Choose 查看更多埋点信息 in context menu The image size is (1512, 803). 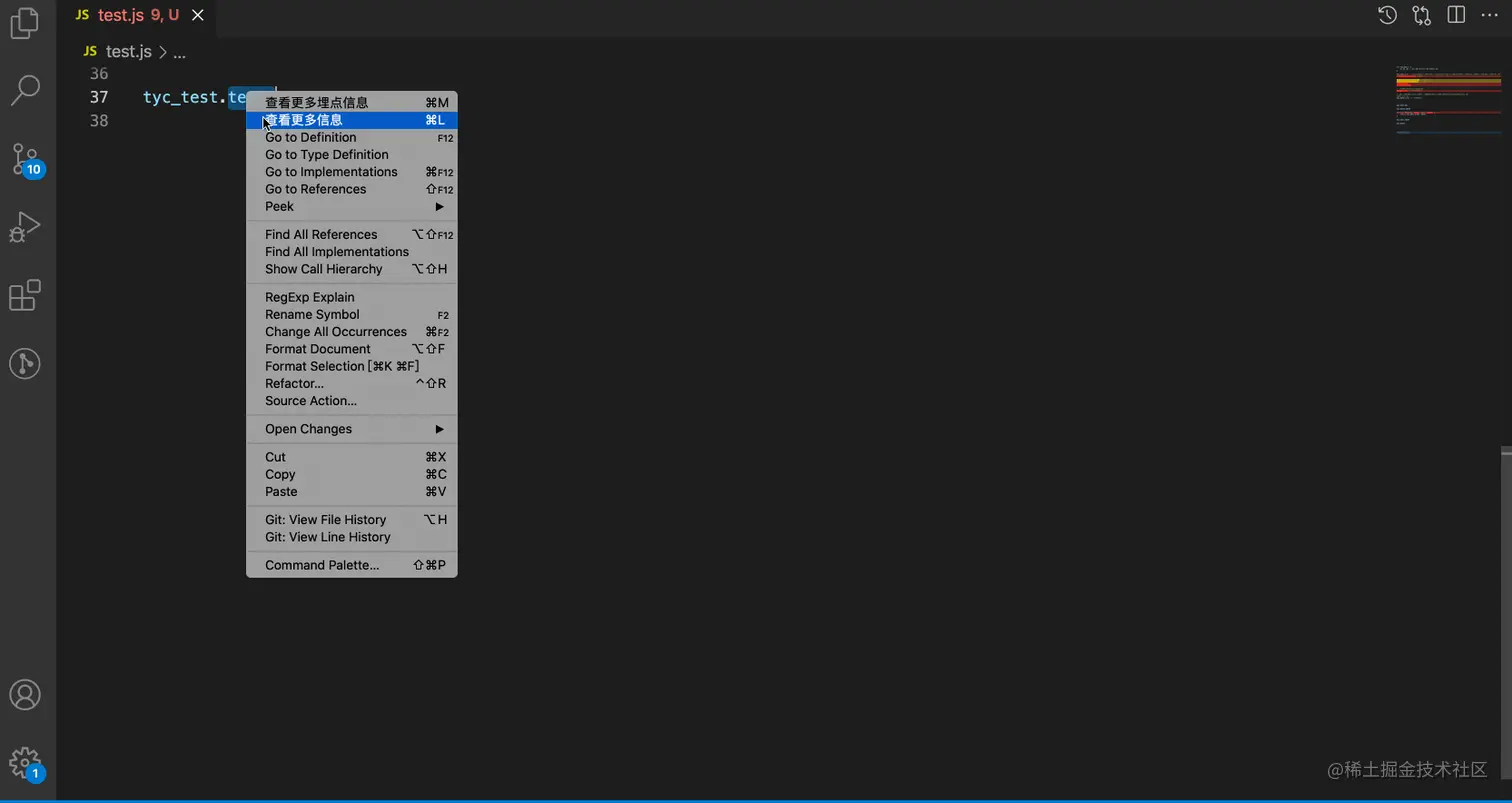coord(352,102)
